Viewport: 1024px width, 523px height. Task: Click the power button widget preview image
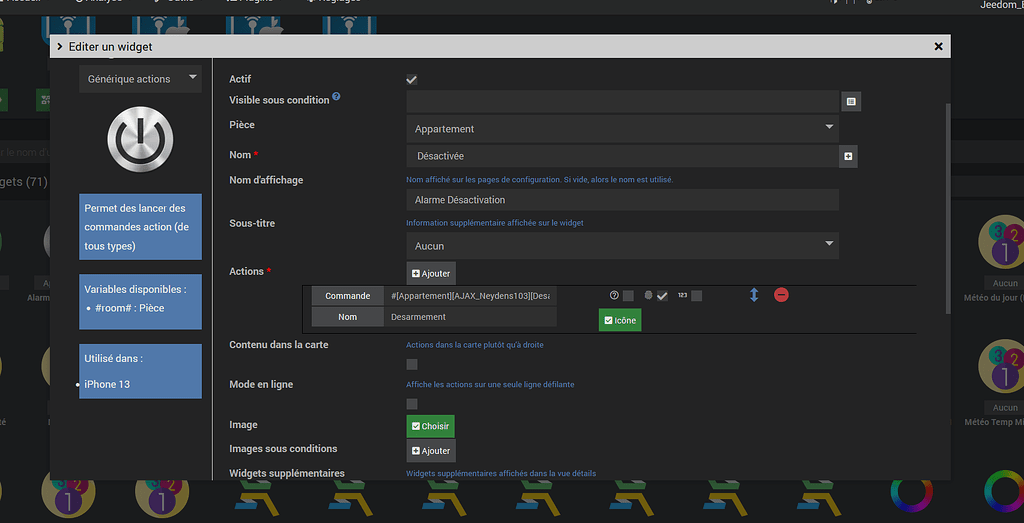click(140, 140)
